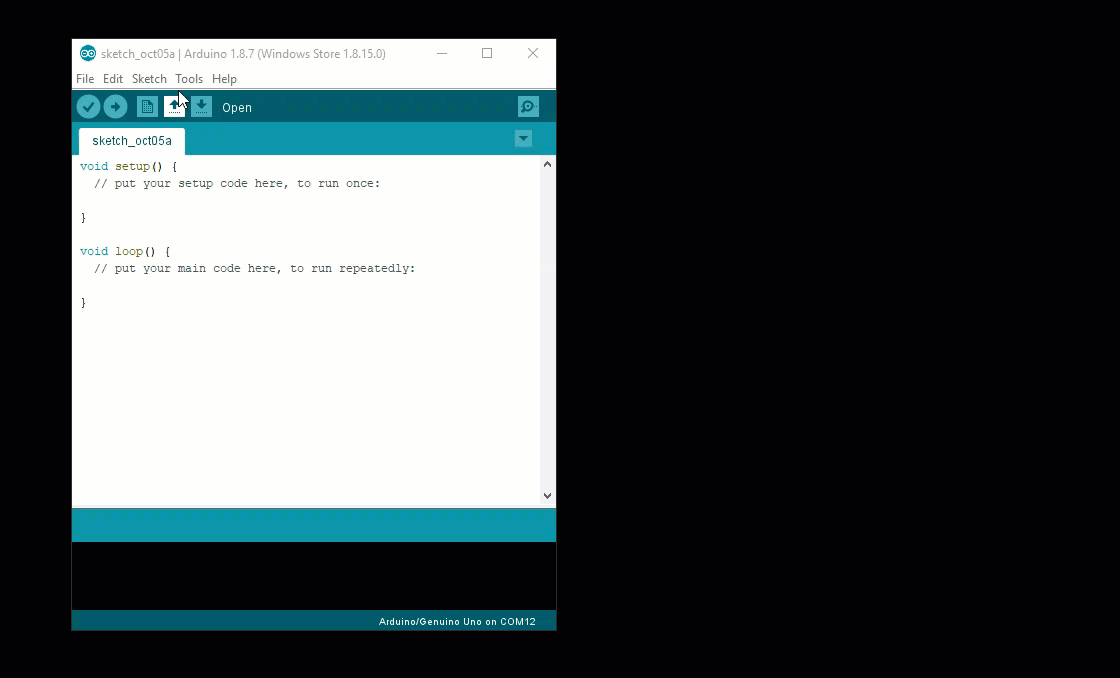Open the tab options dropdown arrow
The image size is (1120, 678).
523,139
